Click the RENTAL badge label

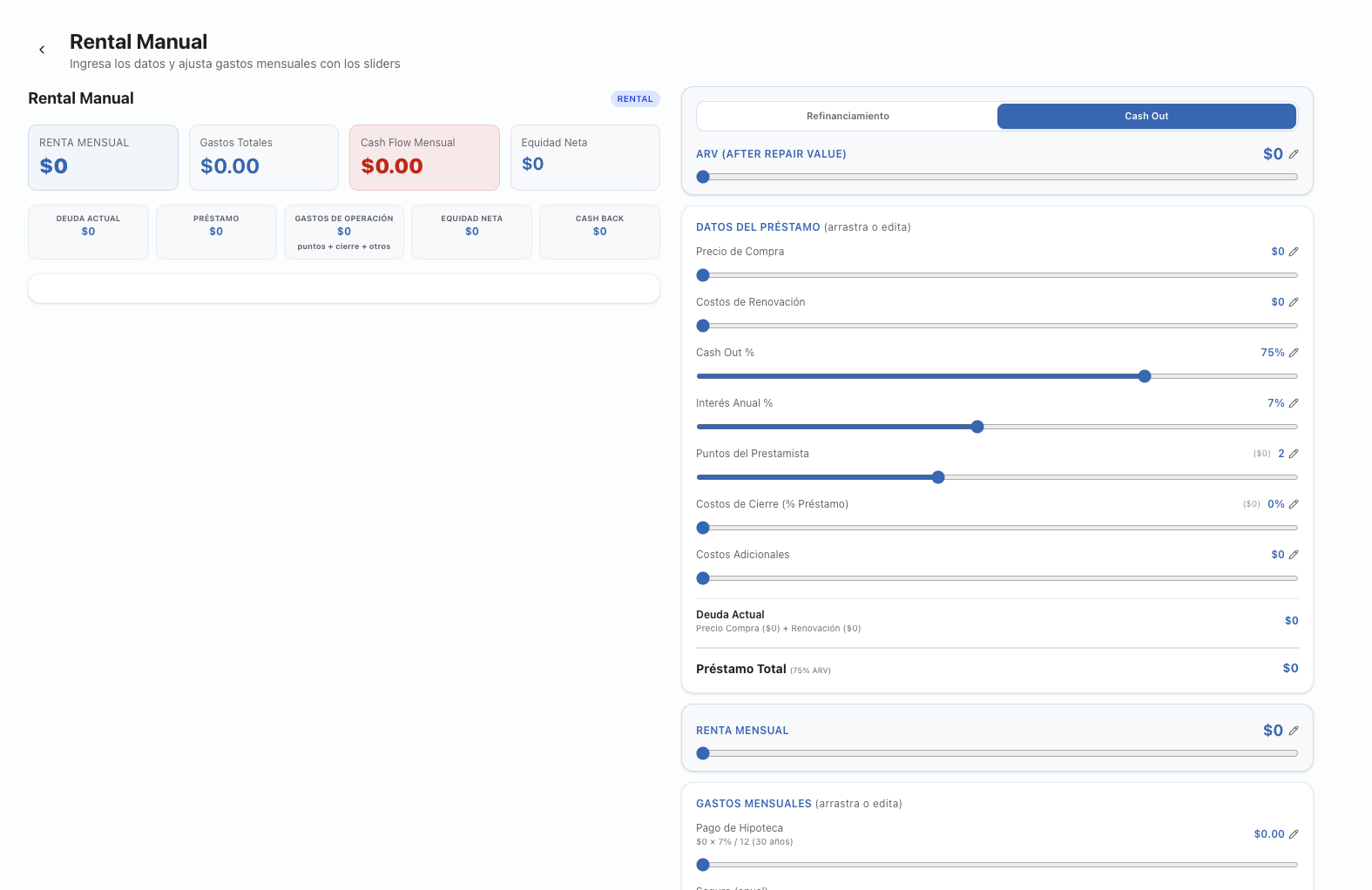(635, 99)
